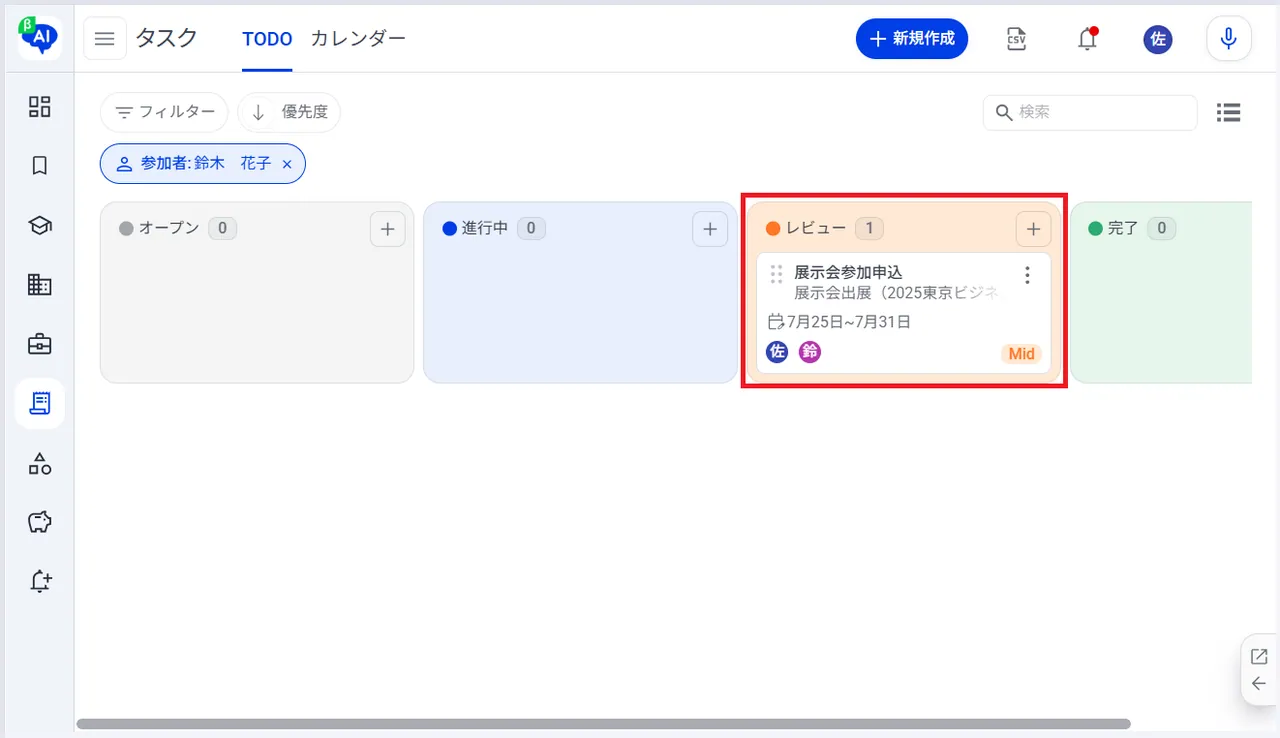
Task: Open the piggy bank icon in sidebar
Action: click(x=40, y=522)
